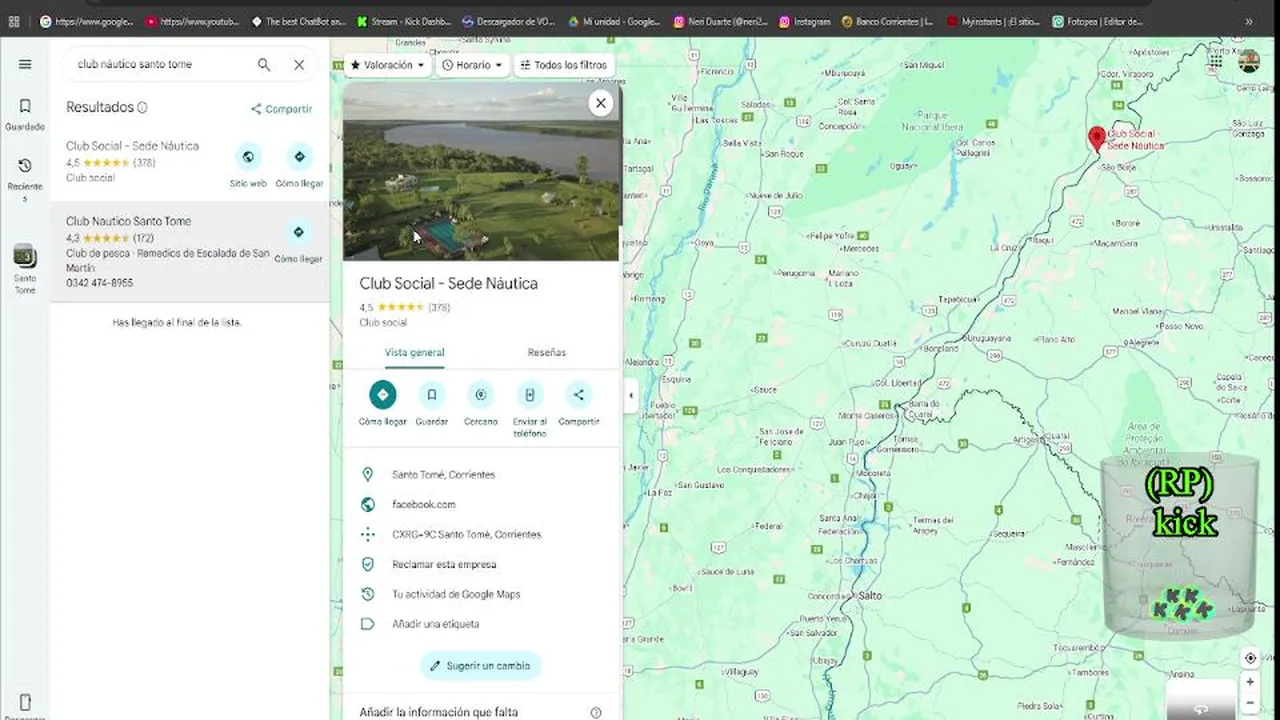The width and height of the screenshot is (1280, 720).
Task: Click info icon next to Añadir la información
Action: click(596, 713)
